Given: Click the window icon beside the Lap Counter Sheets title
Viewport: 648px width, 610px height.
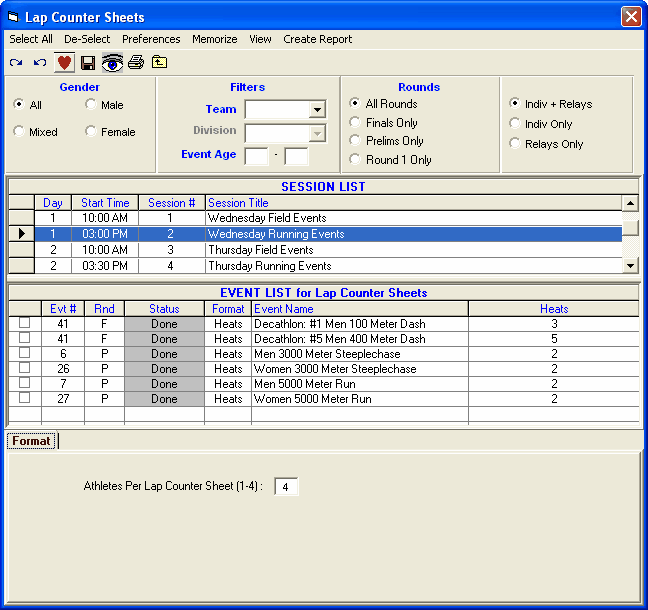Looking at the screenshot, I should tap(14, 17).
